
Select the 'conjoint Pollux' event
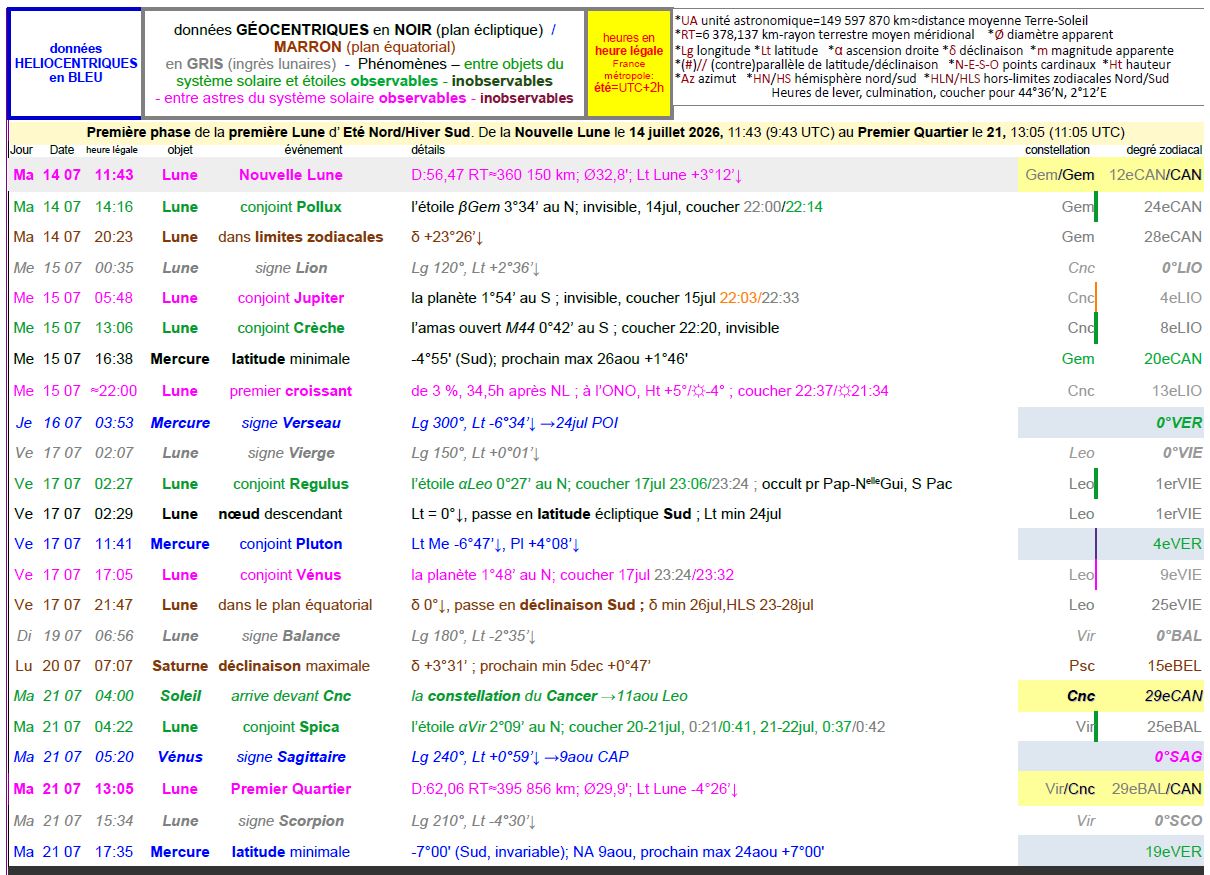(290, 207)
